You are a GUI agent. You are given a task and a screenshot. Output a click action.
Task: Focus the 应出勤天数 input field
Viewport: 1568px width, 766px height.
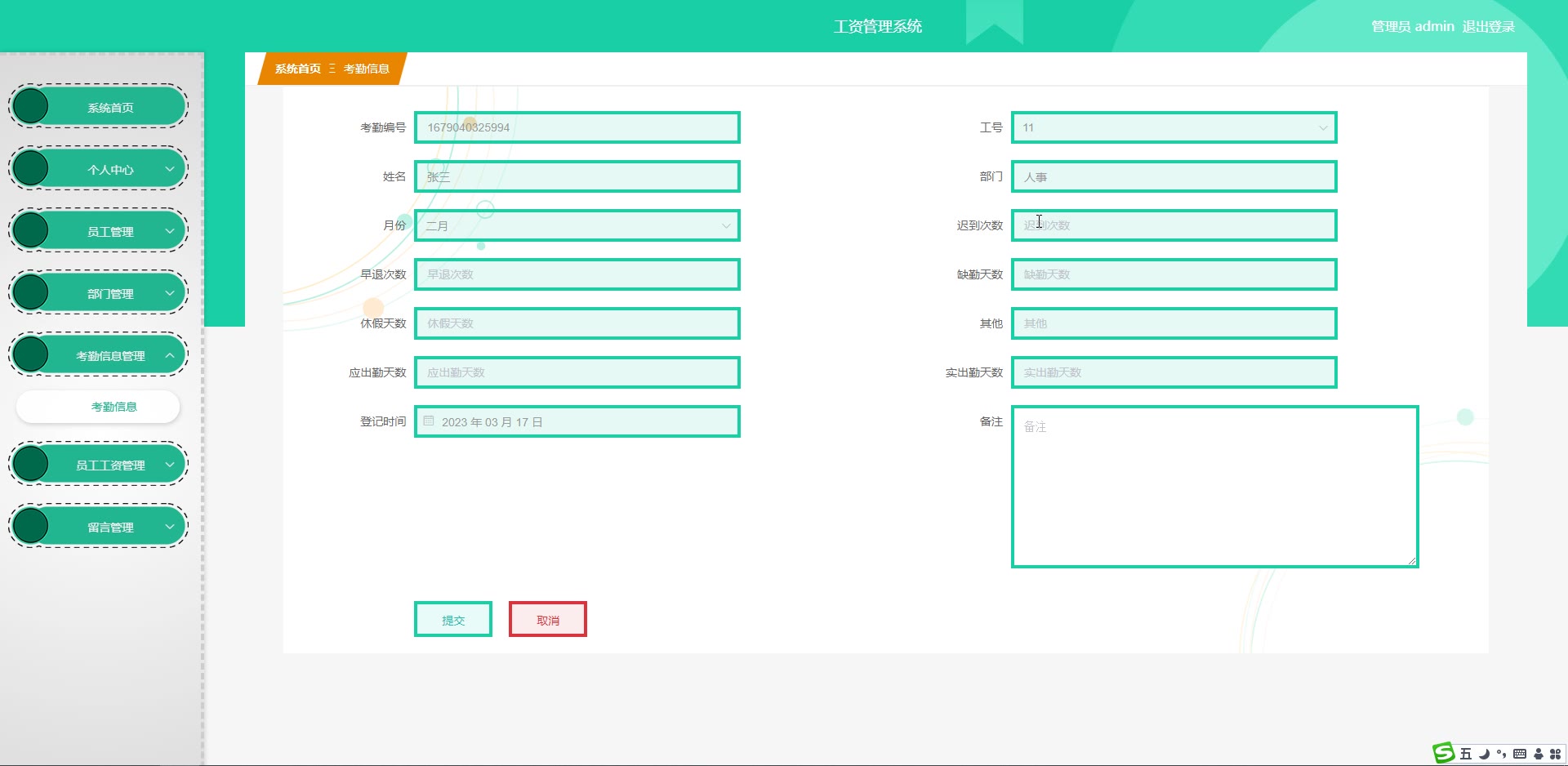577,372
